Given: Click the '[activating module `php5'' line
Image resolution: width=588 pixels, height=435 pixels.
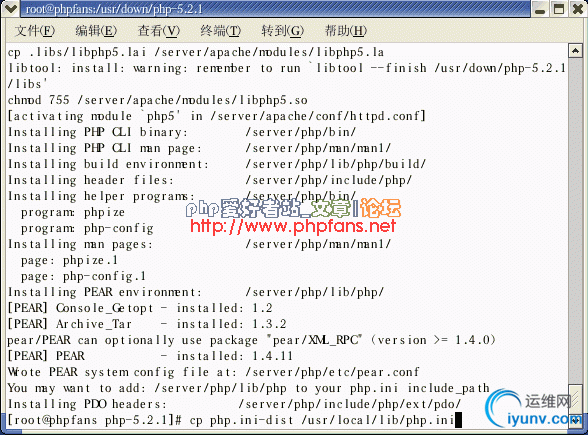Looking at the screenshot, I should pyautogui.click(x=217, y=116).
